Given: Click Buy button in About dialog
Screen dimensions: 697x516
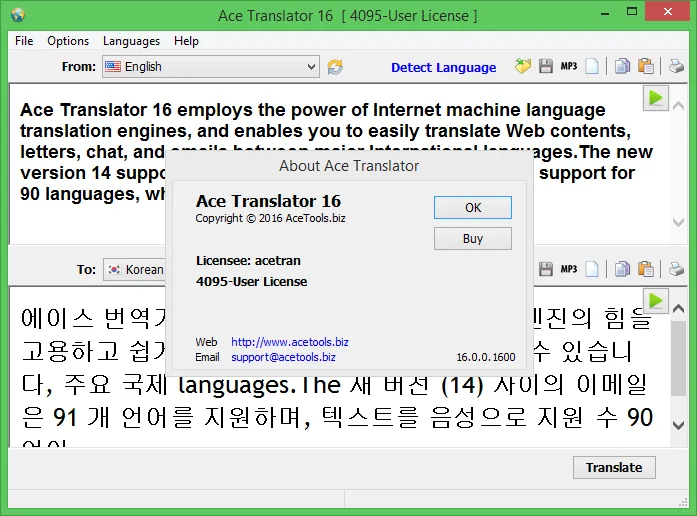Looking at the screenshot, I should [473, 239].
